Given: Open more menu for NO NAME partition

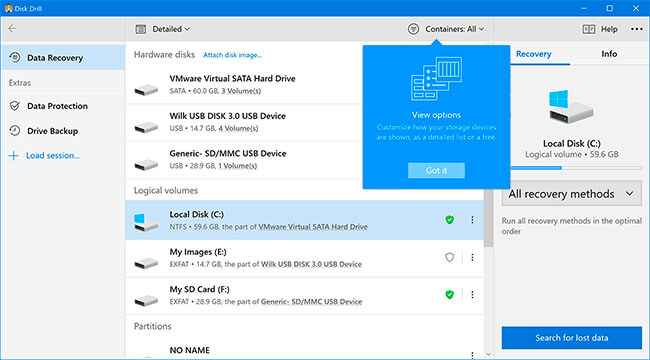Looking at the screenshot, I should click(x=472, y=355).
